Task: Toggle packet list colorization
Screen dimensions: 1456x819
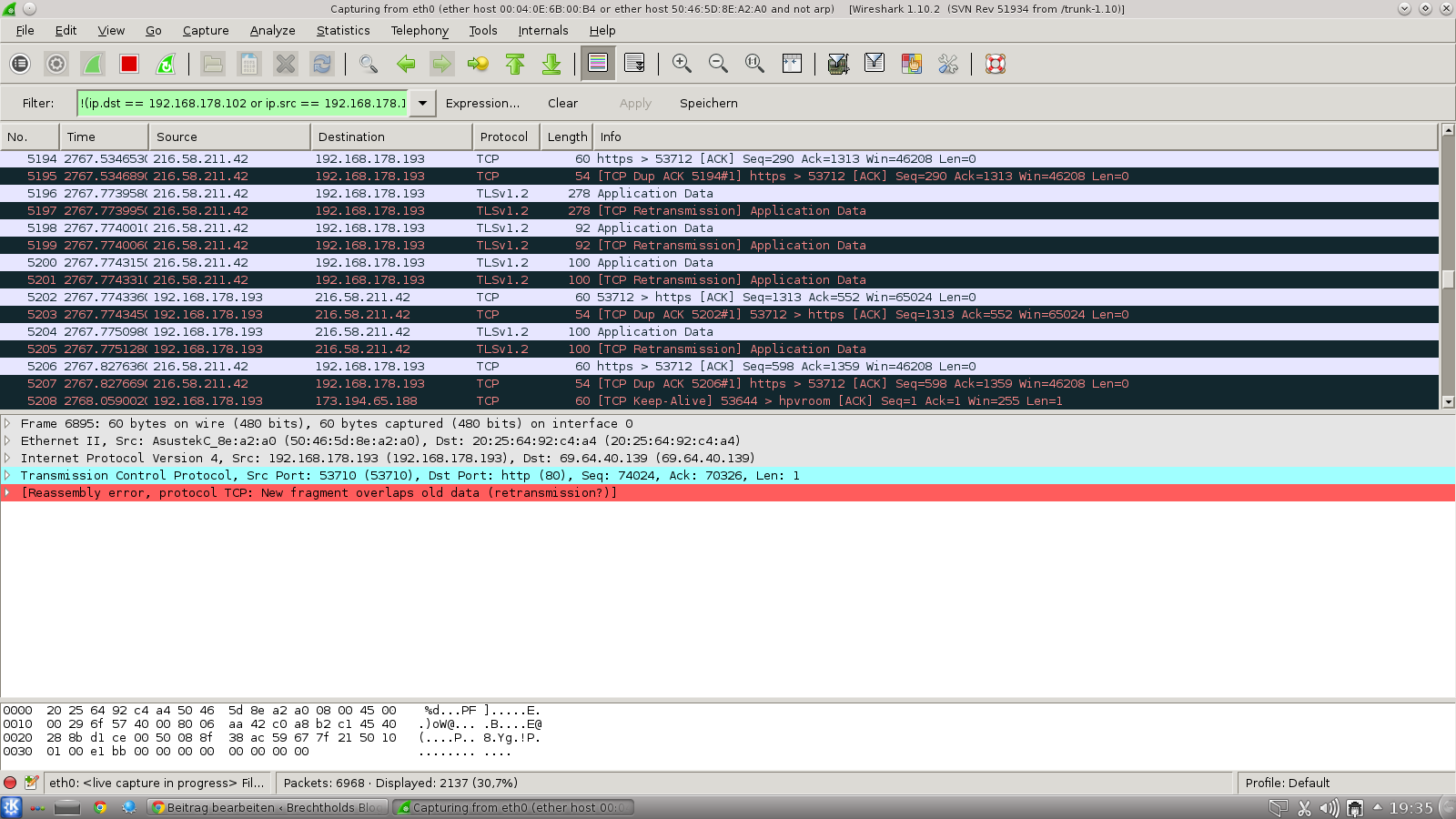Action: 598,64
